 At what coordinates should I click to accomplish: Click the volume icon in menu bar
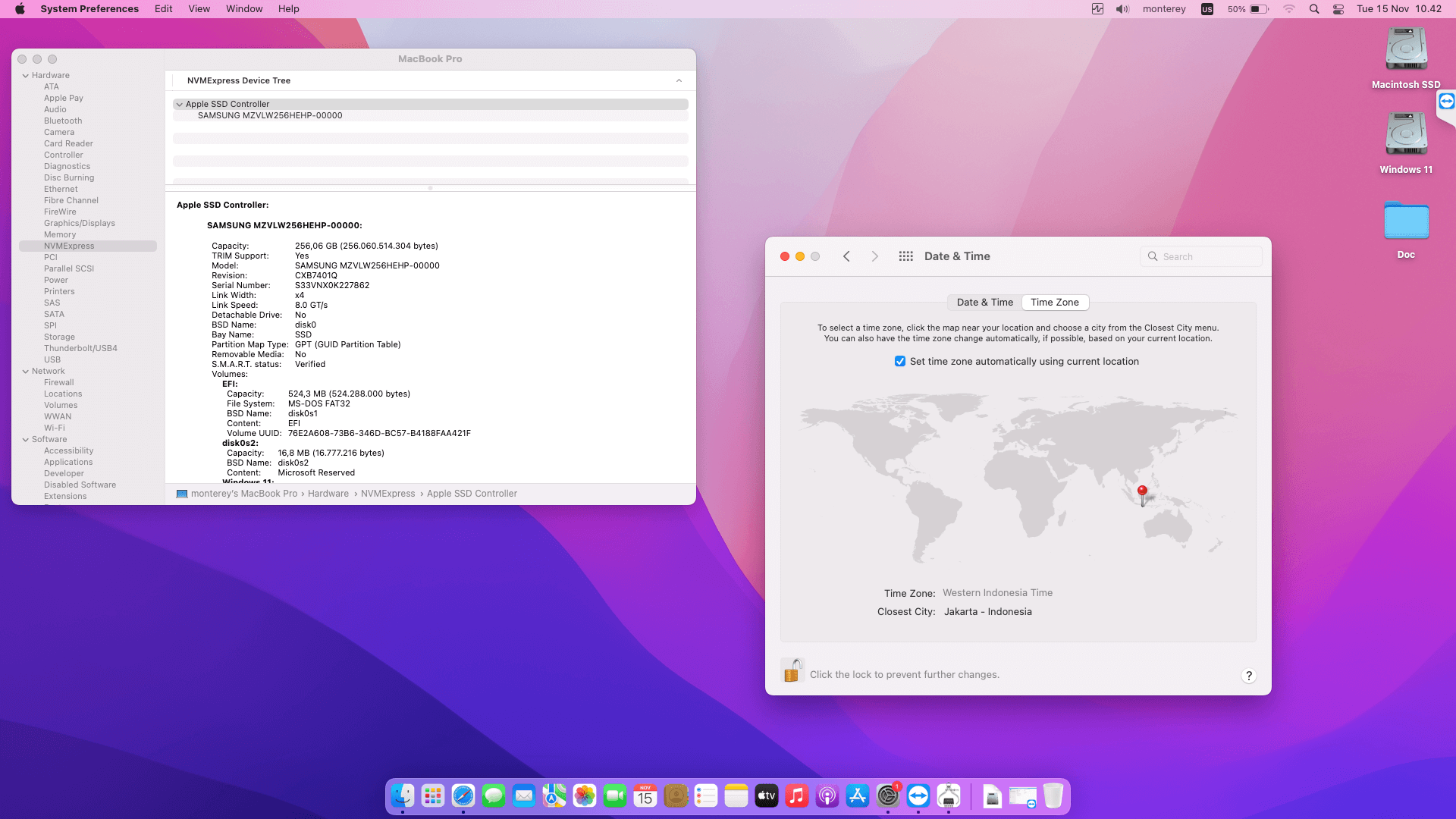coord(1122,9)
